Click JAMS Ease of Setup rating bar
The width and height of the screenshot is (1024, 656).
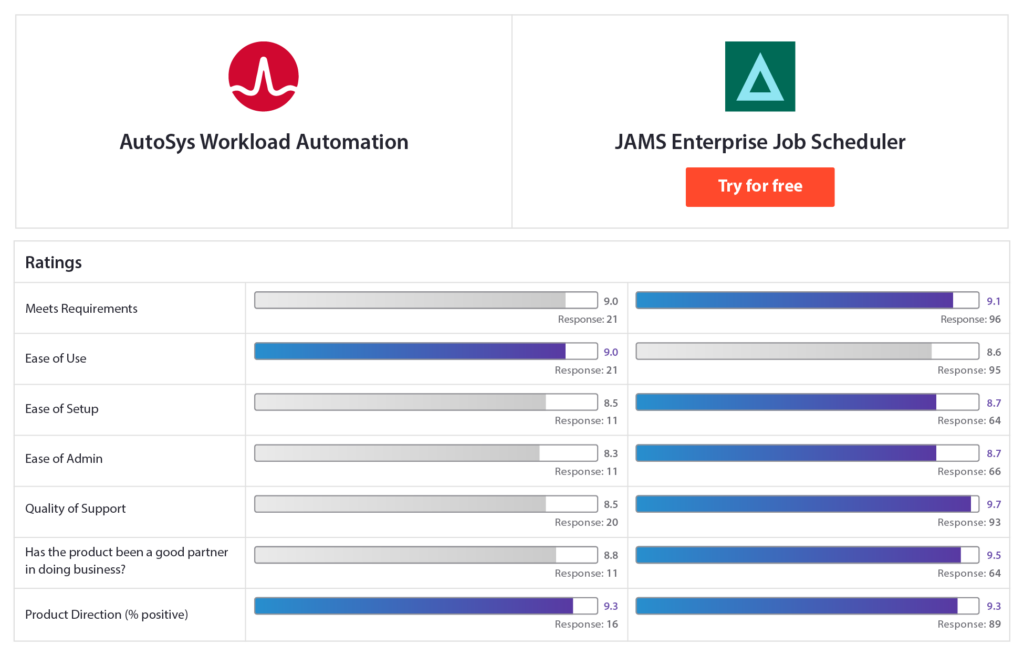807,402
